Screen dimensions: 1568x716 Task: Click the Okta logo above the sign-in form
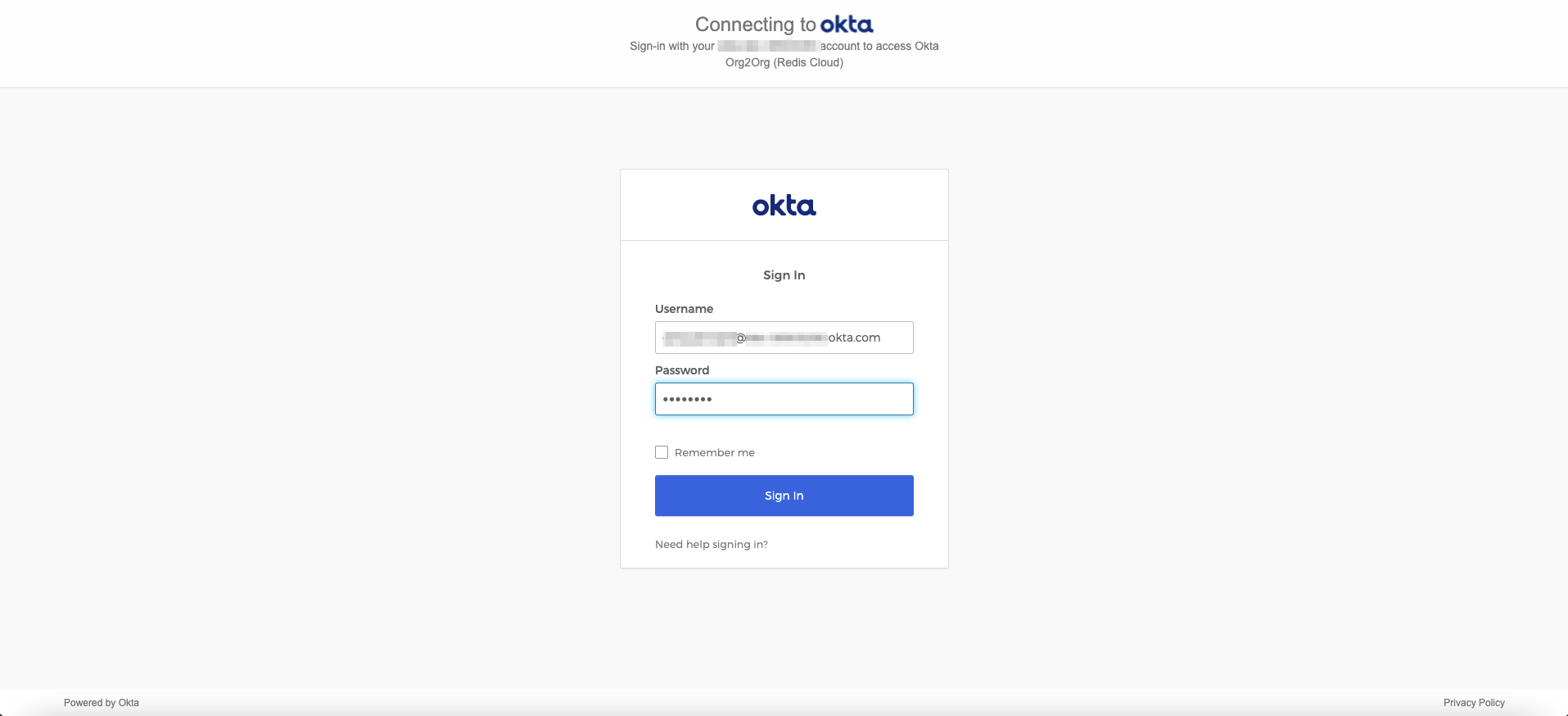[784, 206]
